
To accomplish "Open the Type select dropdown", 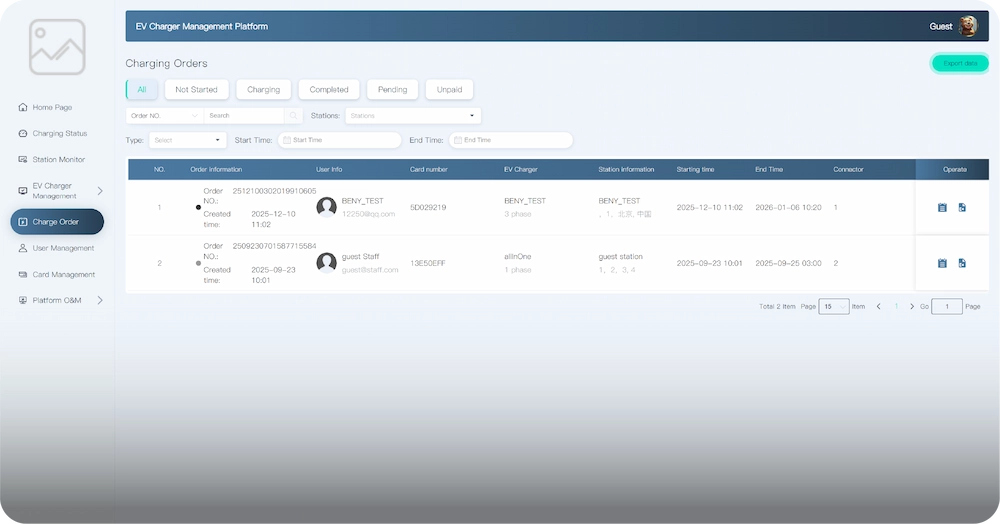I will (x=188, y=140).
